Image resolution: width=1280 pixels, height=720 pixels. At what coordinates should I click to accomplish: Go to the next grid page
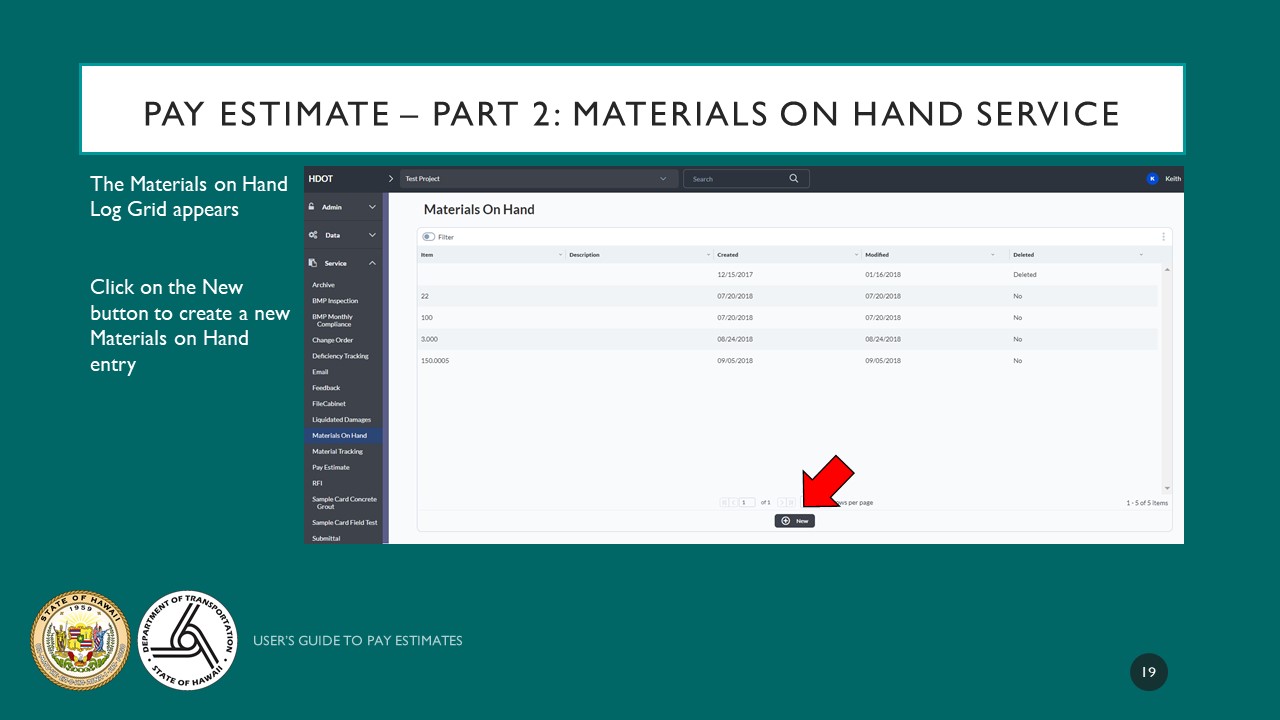point(782,502)
